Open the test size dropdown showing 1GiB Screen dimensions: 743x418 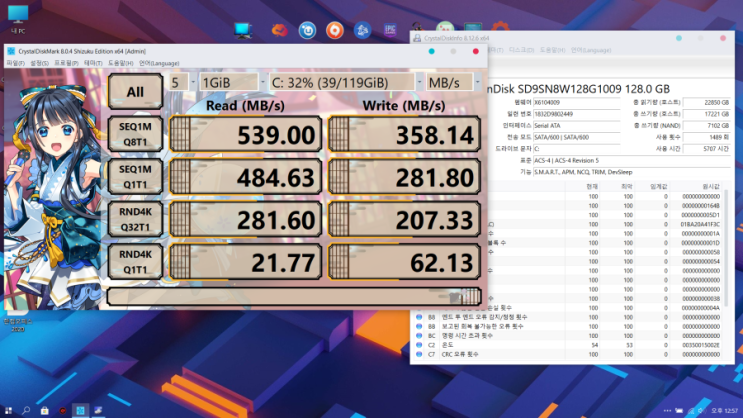click(233, 82)
